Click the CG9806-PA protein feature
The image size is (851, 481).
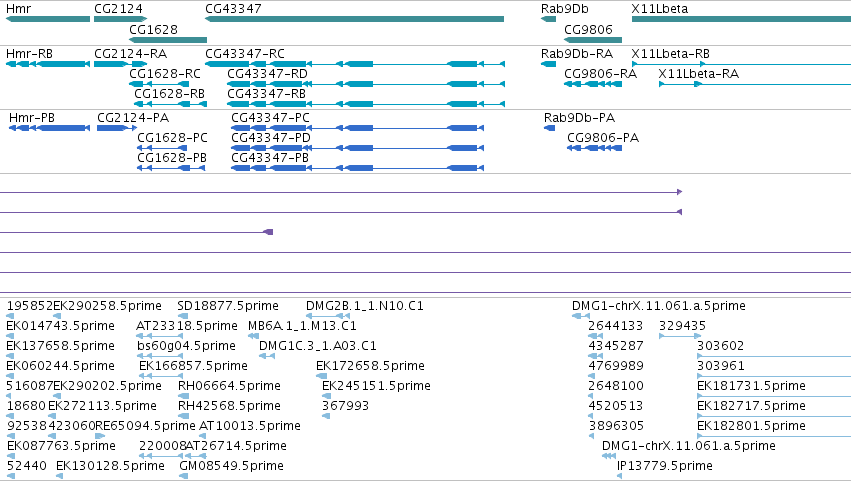[x=594, y=148]
